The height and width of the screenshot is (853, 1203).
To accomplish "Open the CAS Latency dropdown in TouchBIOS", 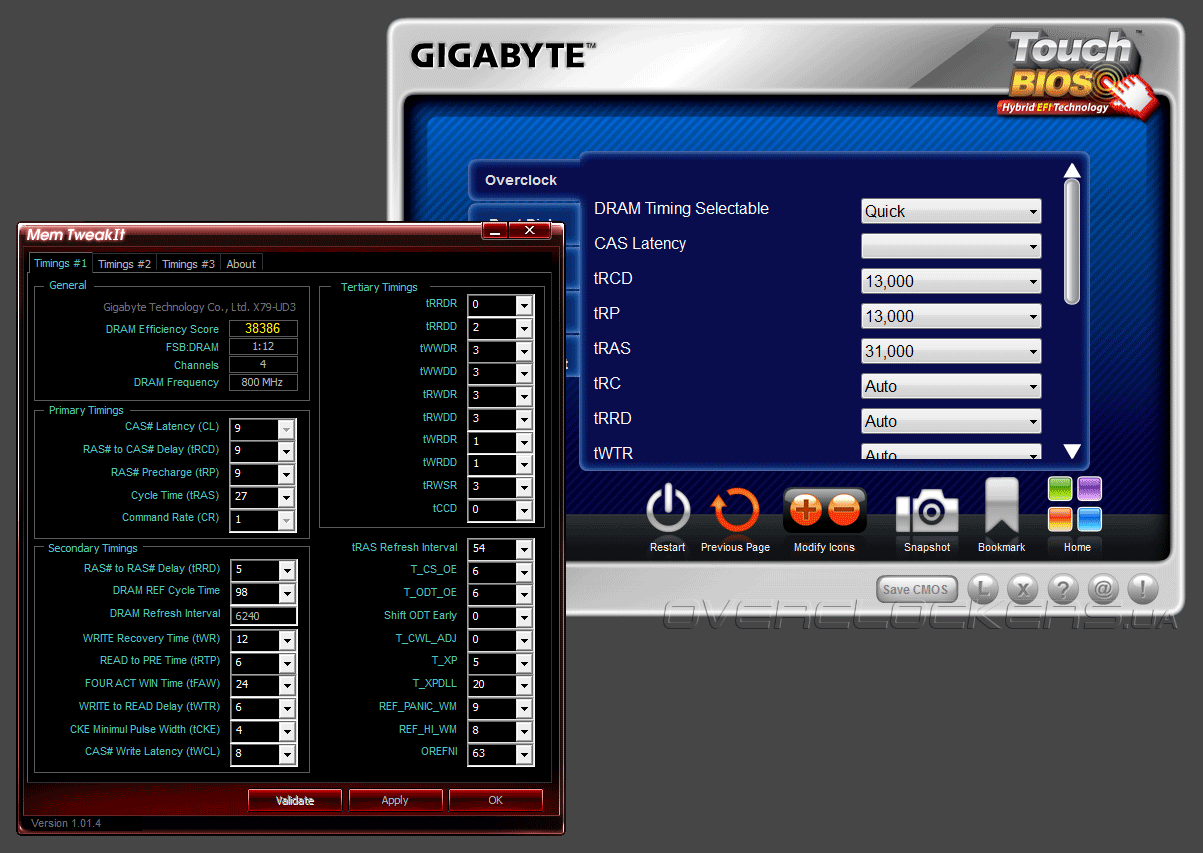I will click(x=951, y=246).
